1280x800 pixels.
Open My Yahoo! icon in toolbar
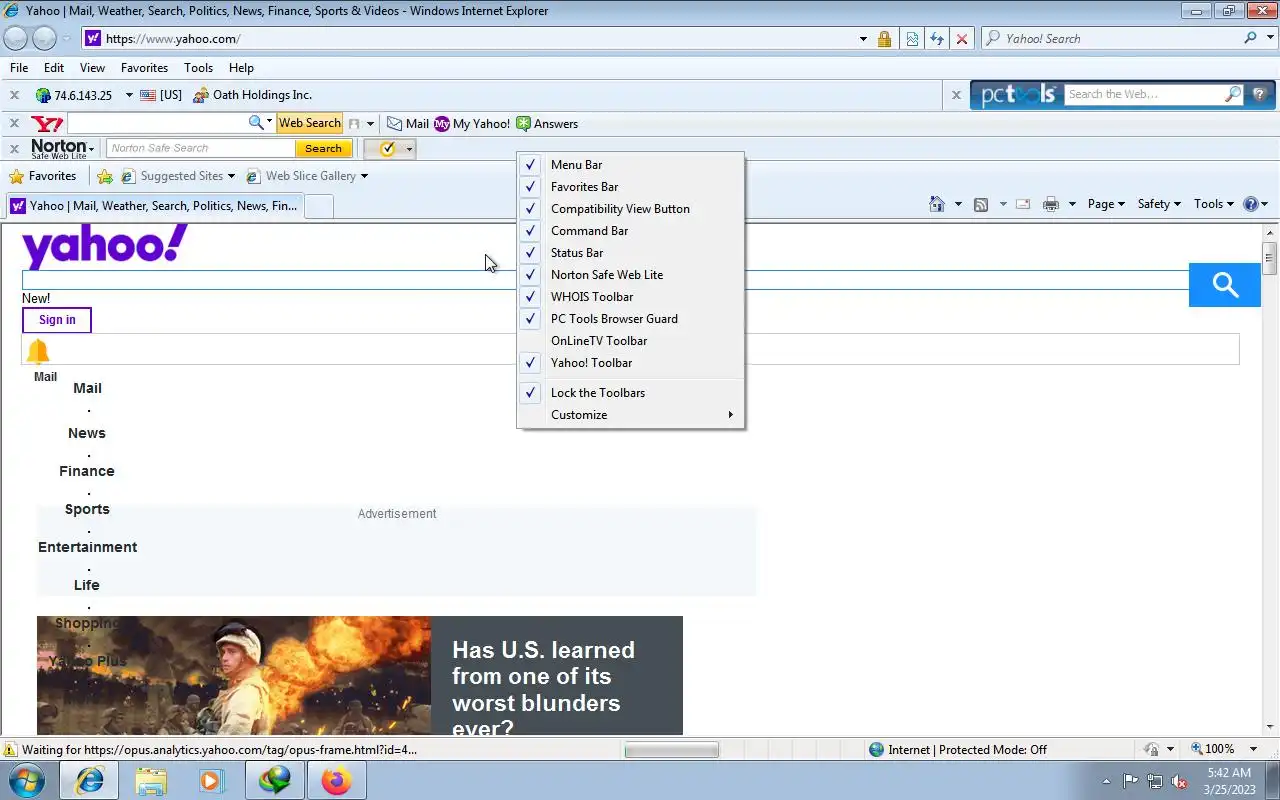[442, 124]
